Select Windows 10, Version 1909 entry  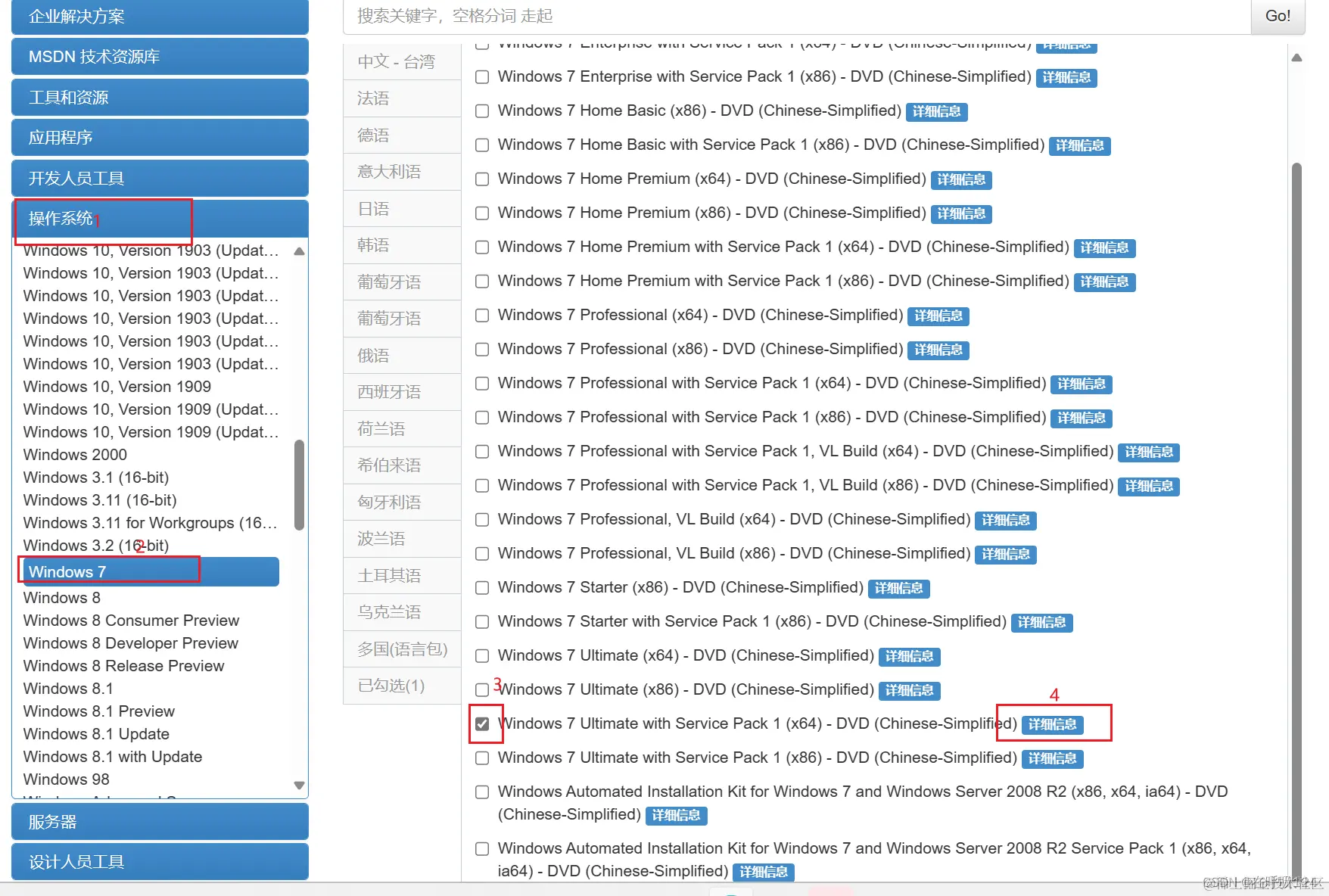pos(117,387)
